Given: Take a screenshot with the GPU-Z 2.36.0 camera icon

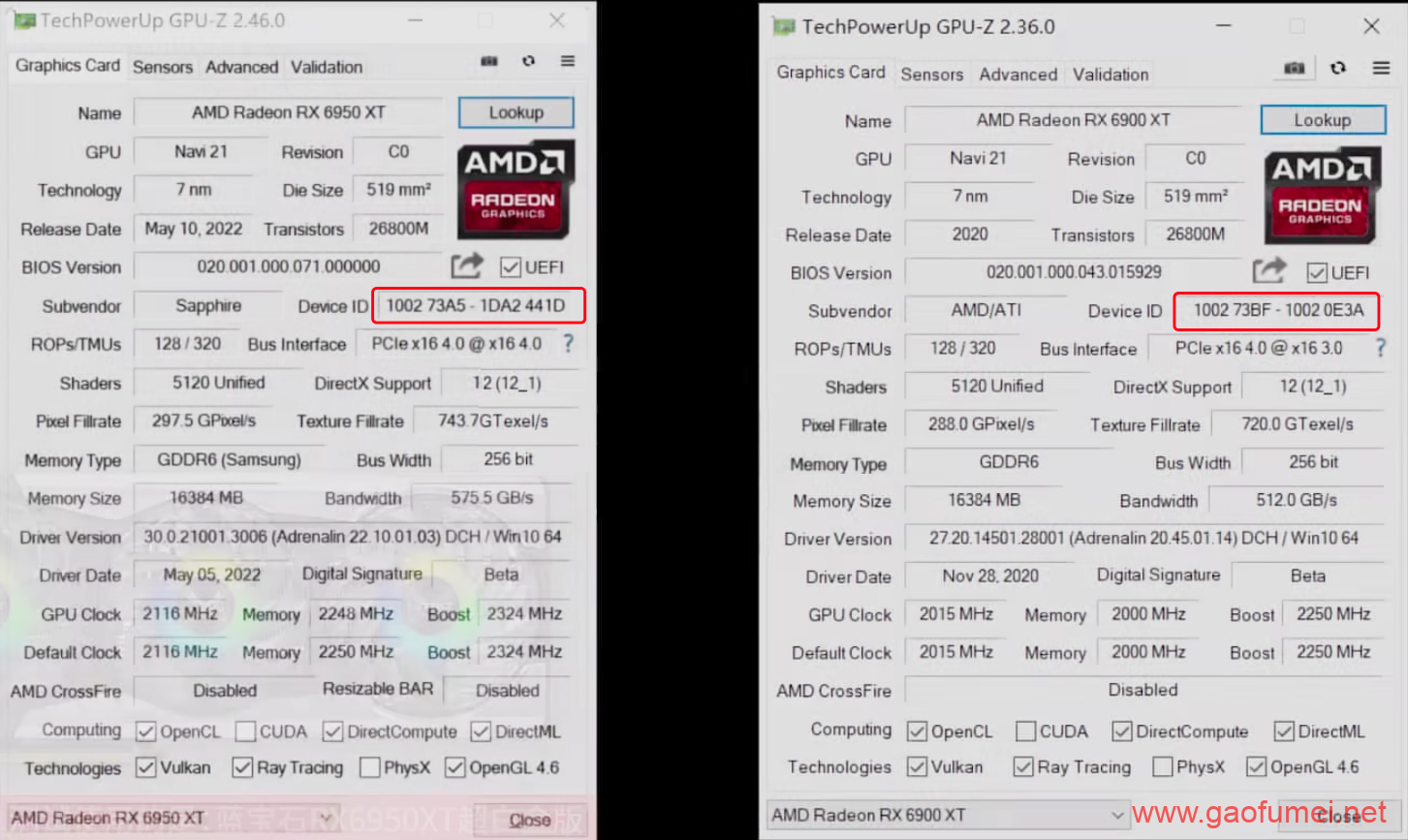Looking at the screenshot, I should [1294, 68].
